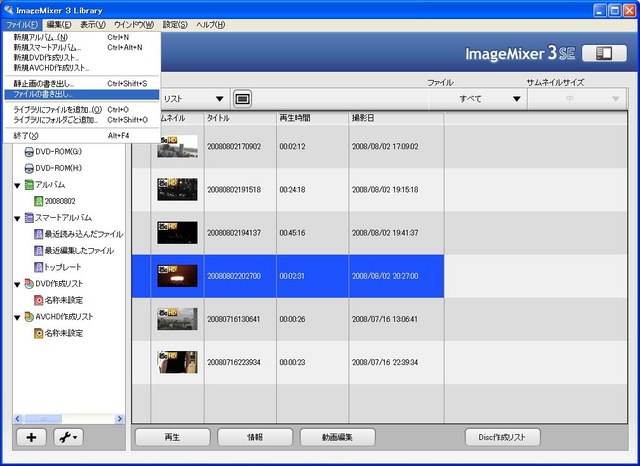Select DVD-ROM(G:) drive icon
Viewport: 640px width, 466px height.
[x=29, y=152]
